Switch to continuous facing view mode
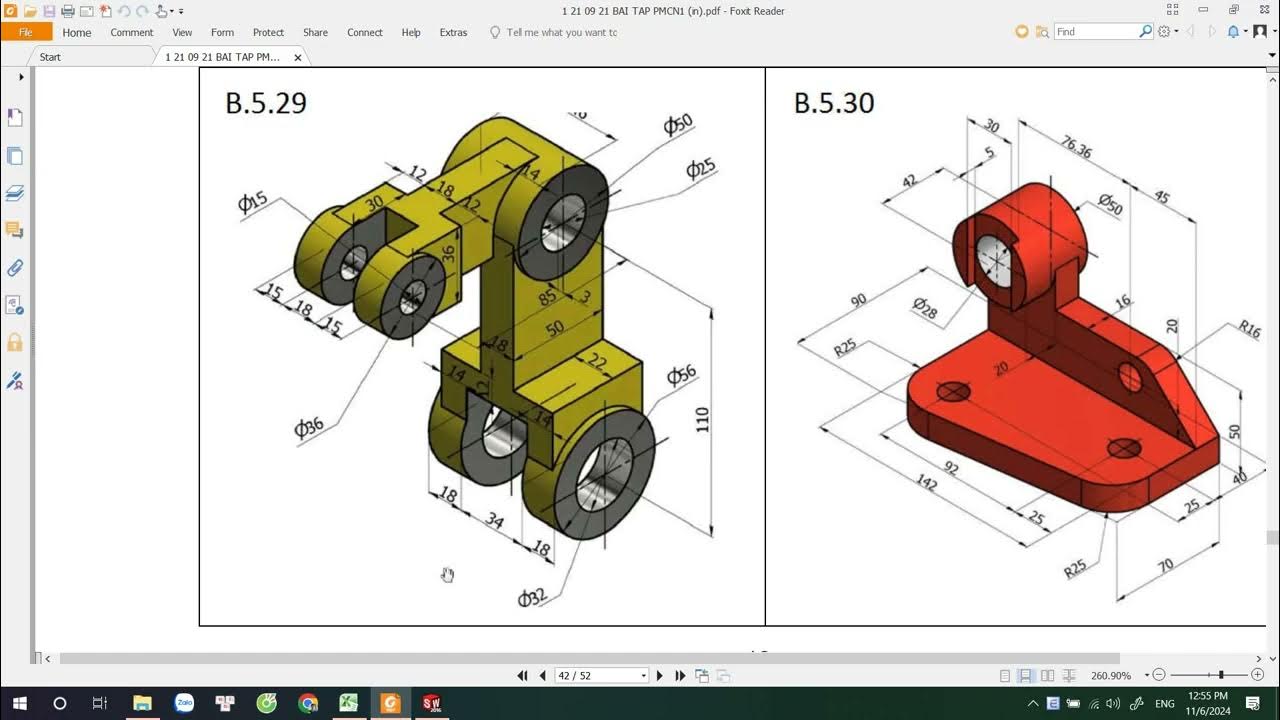1280x720 pixels. [1069, 676]
